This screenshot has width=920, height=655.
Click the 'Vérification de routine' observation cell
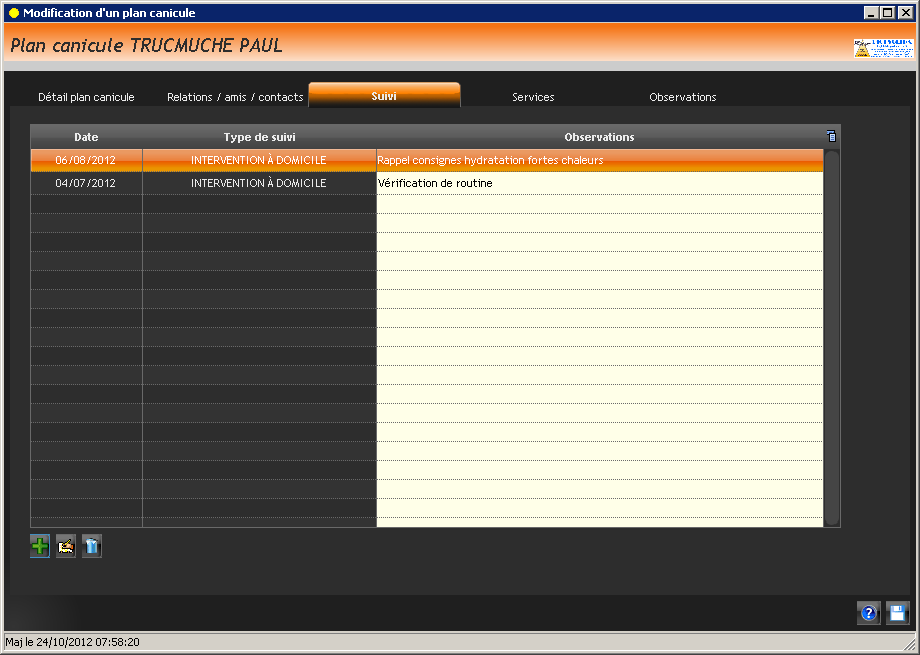coord(599,183)
